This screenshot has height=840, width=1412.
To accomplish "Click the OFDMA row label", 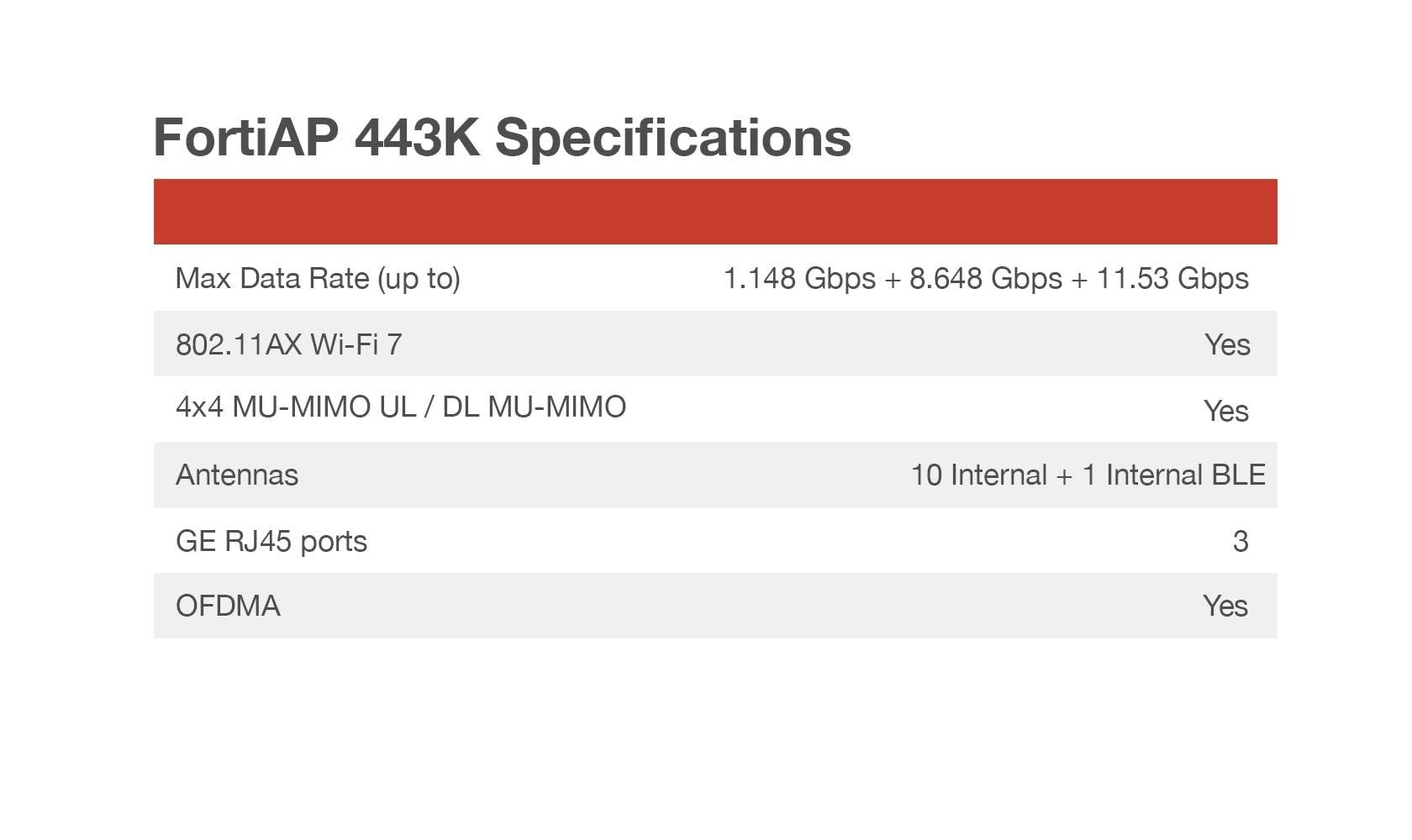I will click(x=228, y=606).
